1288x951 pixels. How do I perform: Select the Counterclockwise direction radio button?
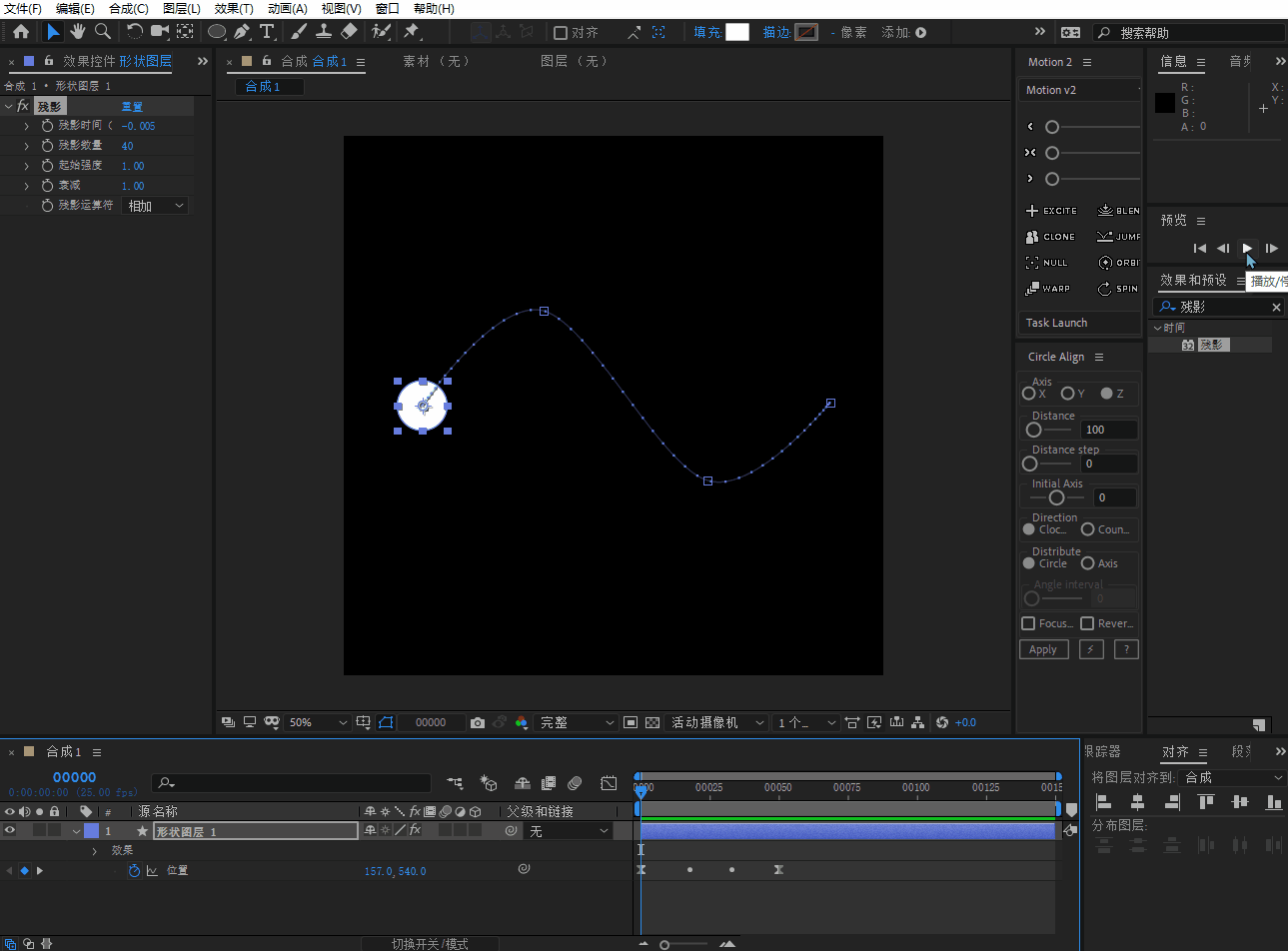pos(1087,529)
